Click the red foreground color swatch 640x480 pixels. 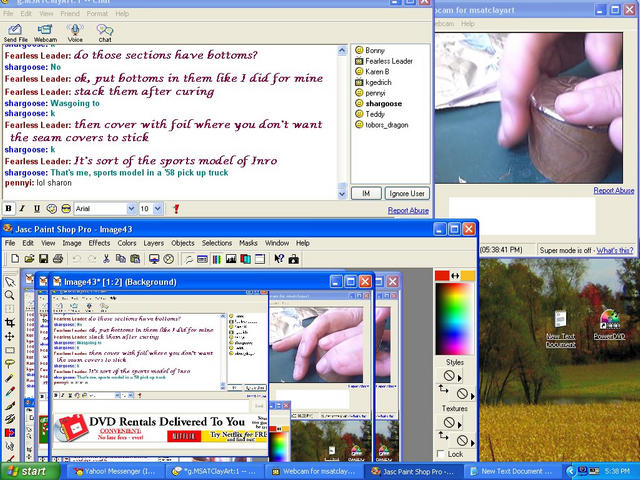coord(442,276)
